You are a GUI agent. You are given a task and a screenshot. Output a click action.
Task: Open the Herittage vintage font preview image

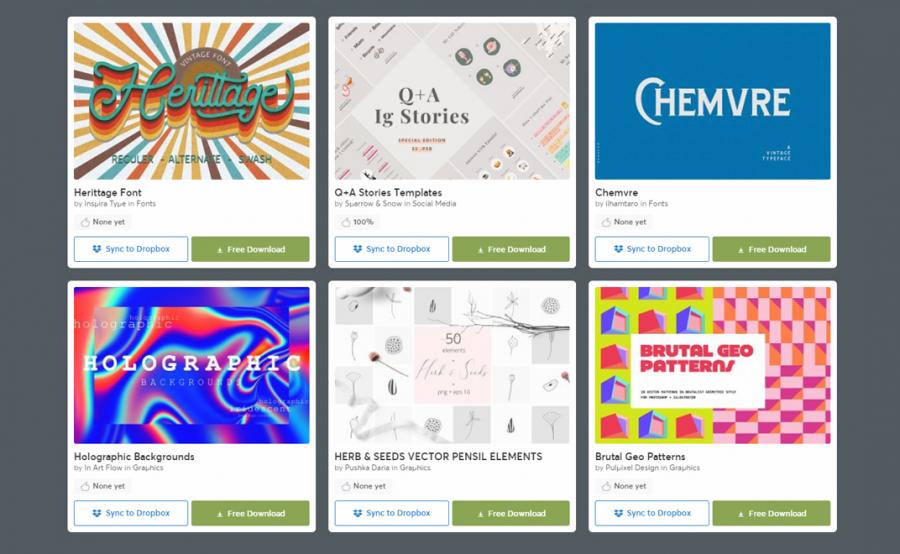tap(192, 101)
